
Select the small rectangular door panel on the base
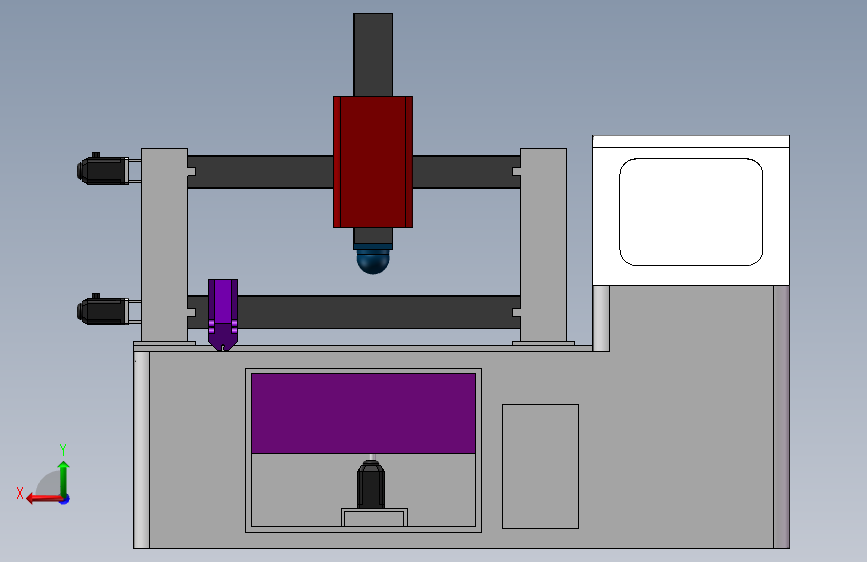click(540, 466)
